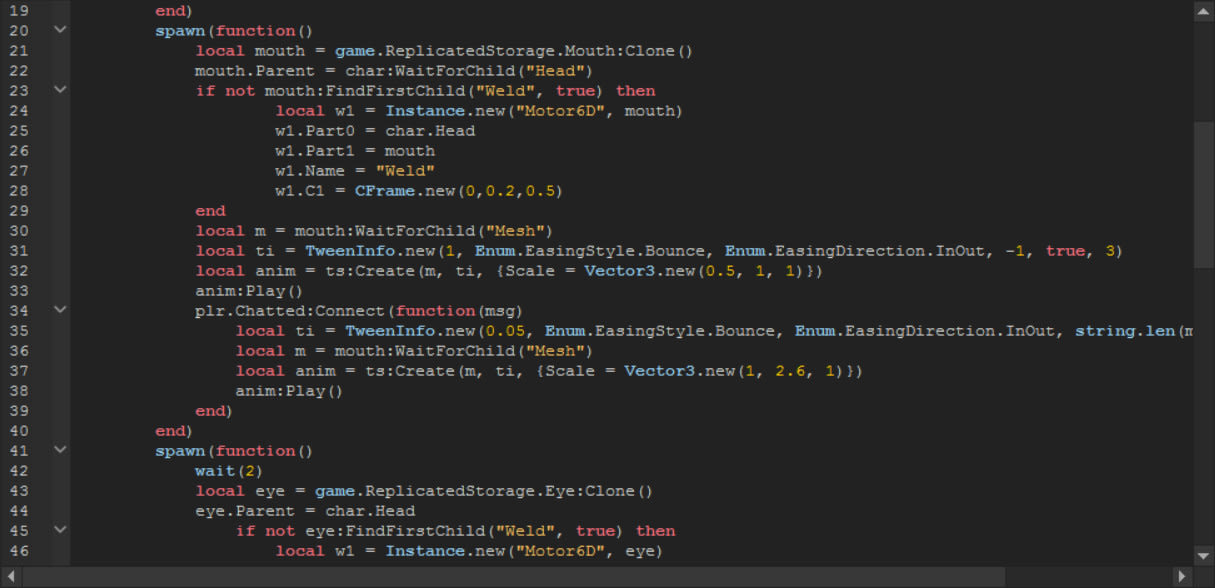Click the "Weld" string on line 27
1215x588 pixels.
click(405, 170)
